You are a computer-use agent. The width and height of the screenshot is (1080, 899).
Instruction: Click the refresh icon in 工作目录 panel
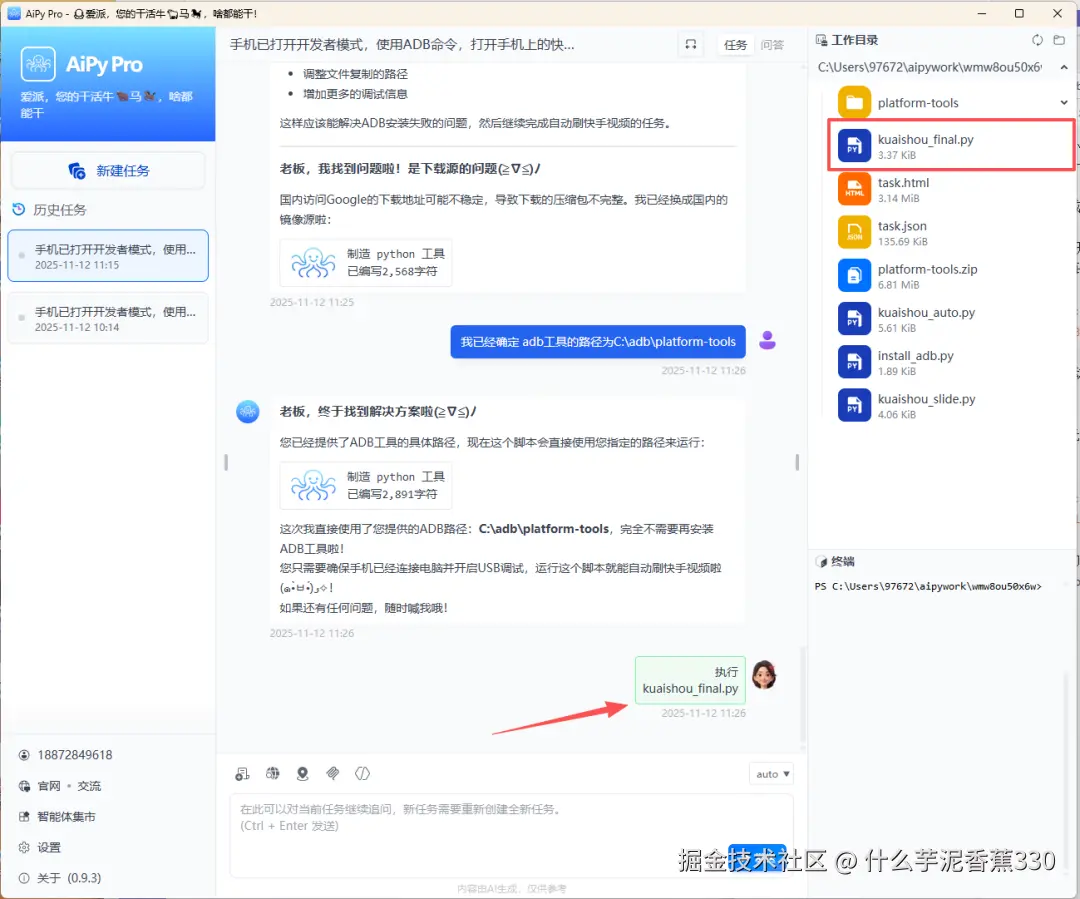[1037, 40]
